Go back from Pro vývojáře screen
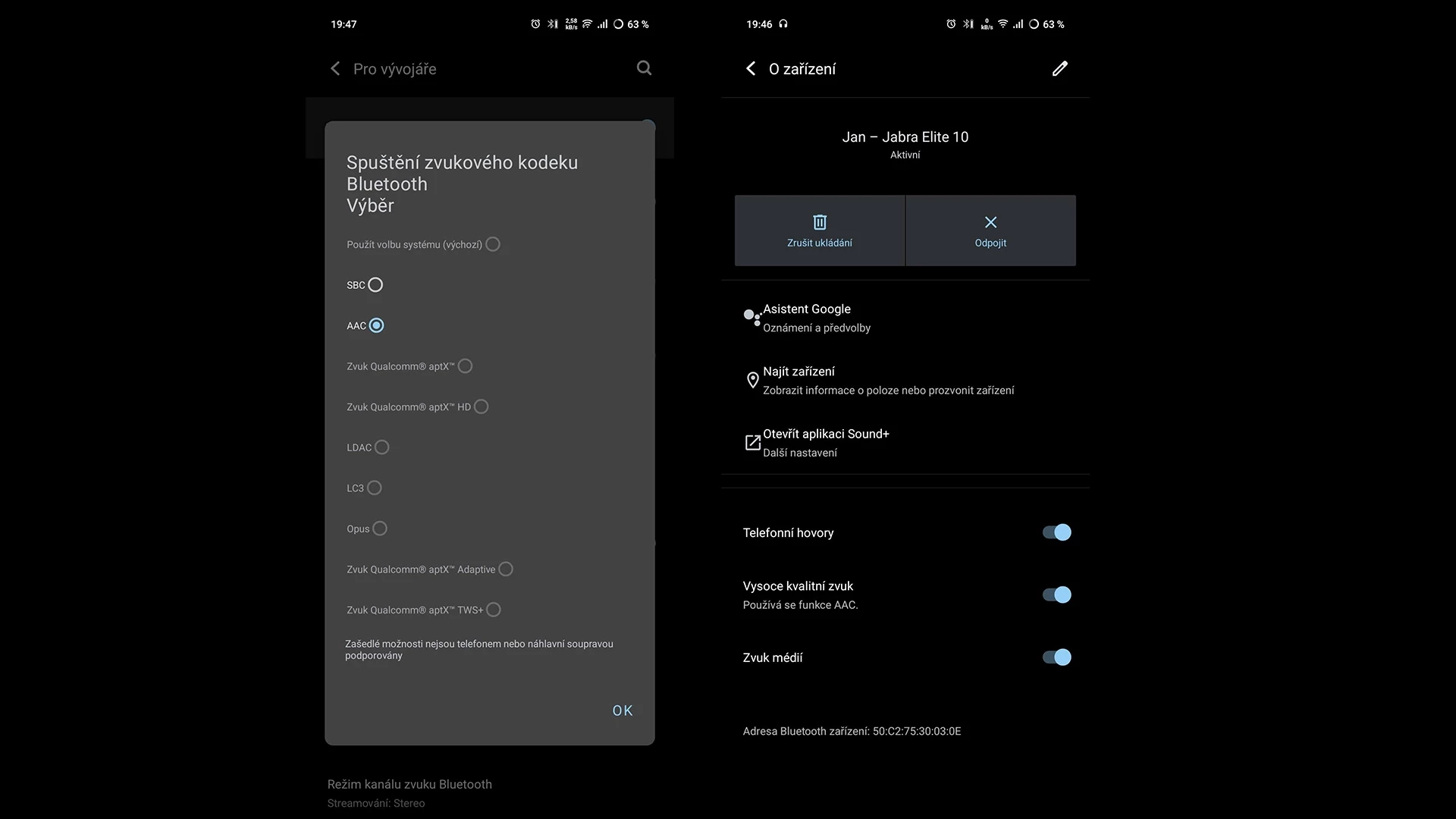1456x819 pixels. pyautogui.click(x=335, y=68)
